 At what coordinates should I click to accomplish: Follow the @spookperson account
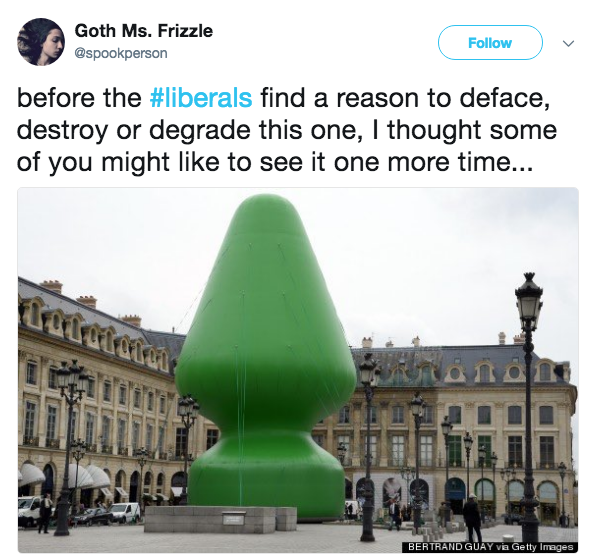(x=490, y=43)
